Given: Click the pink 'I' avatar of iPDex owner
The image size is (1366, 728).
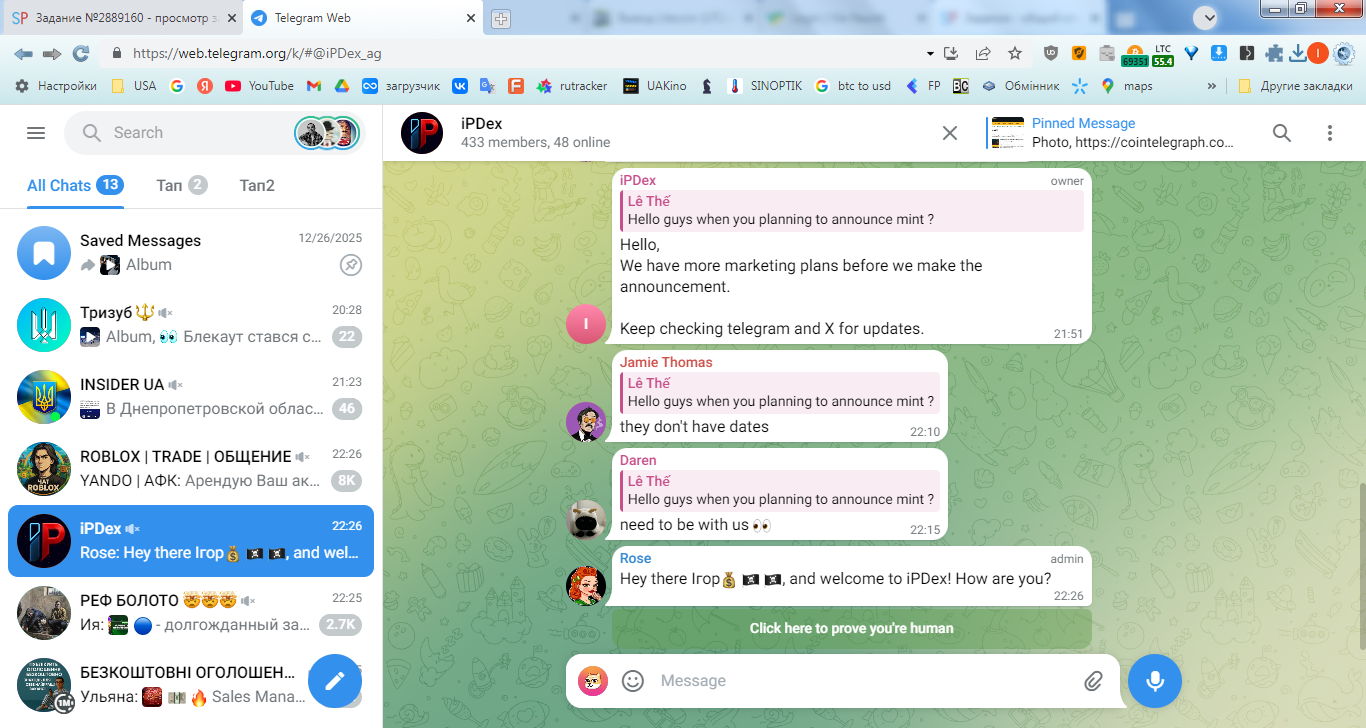Looking at the screenshot, I should [586, 324].
